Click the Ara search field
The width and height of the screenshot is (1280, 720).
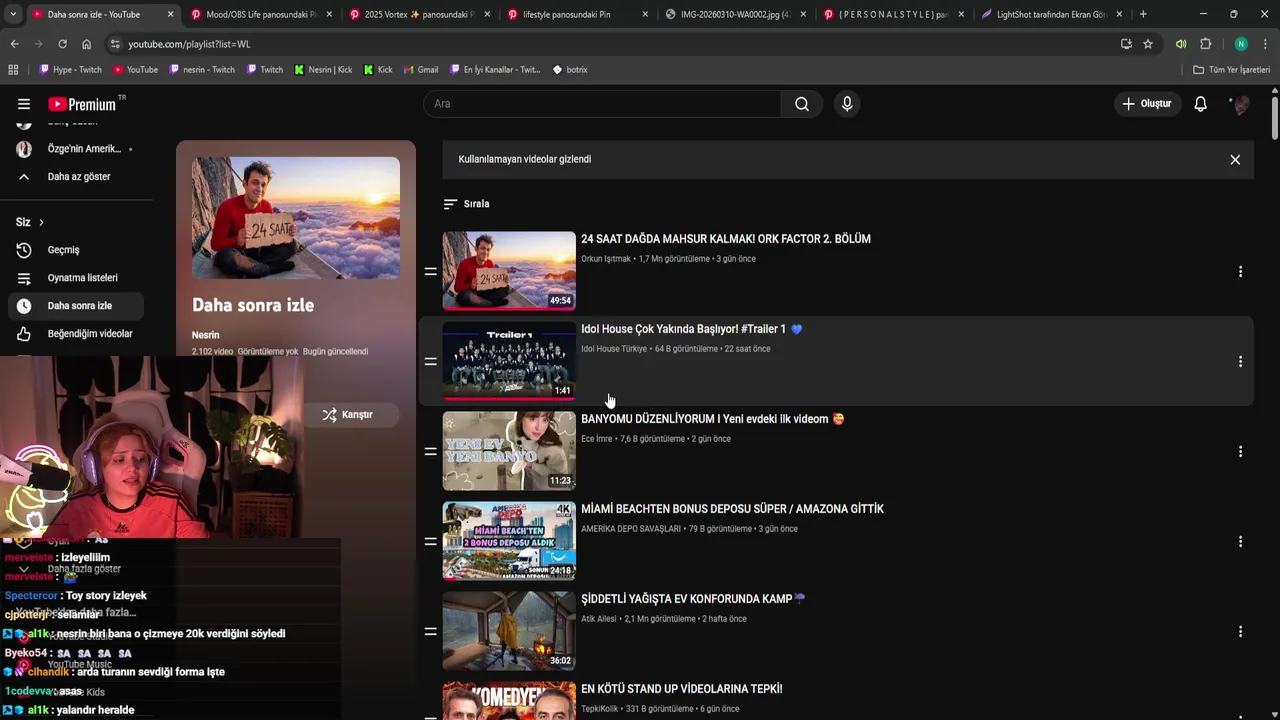[602, 104]
